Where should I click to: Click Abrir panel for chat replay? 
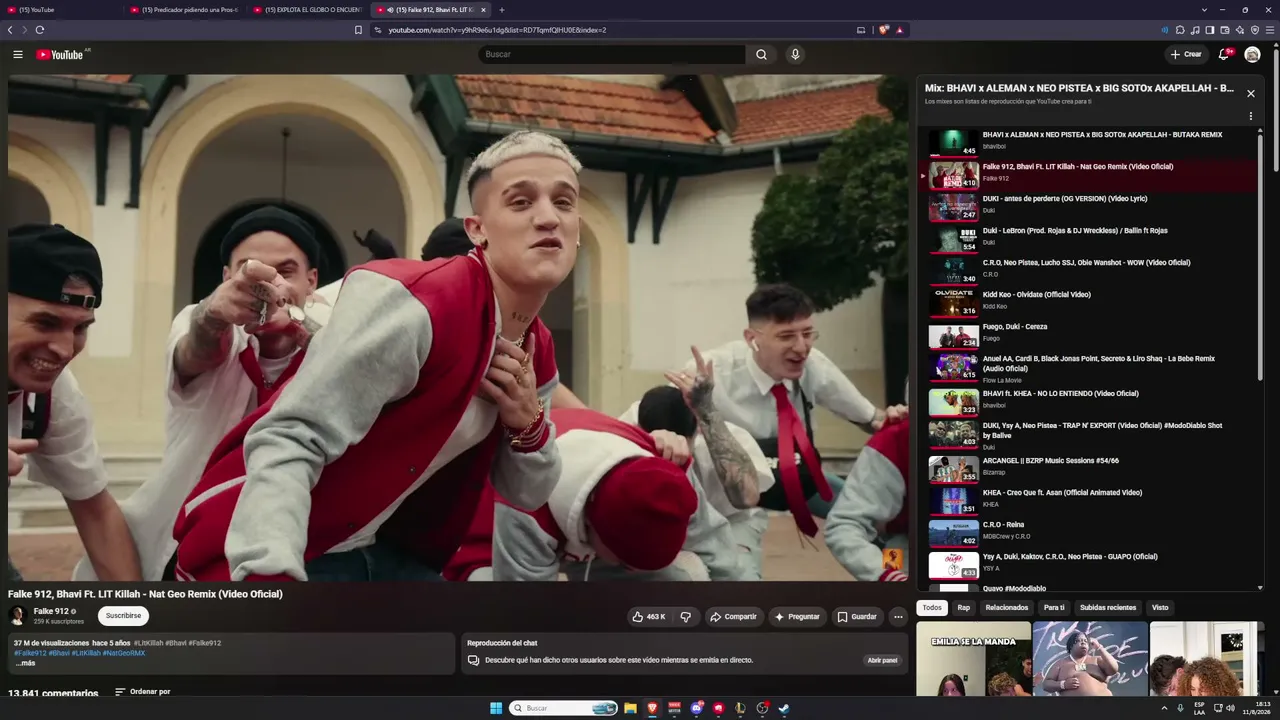click(x=882, y=660)
